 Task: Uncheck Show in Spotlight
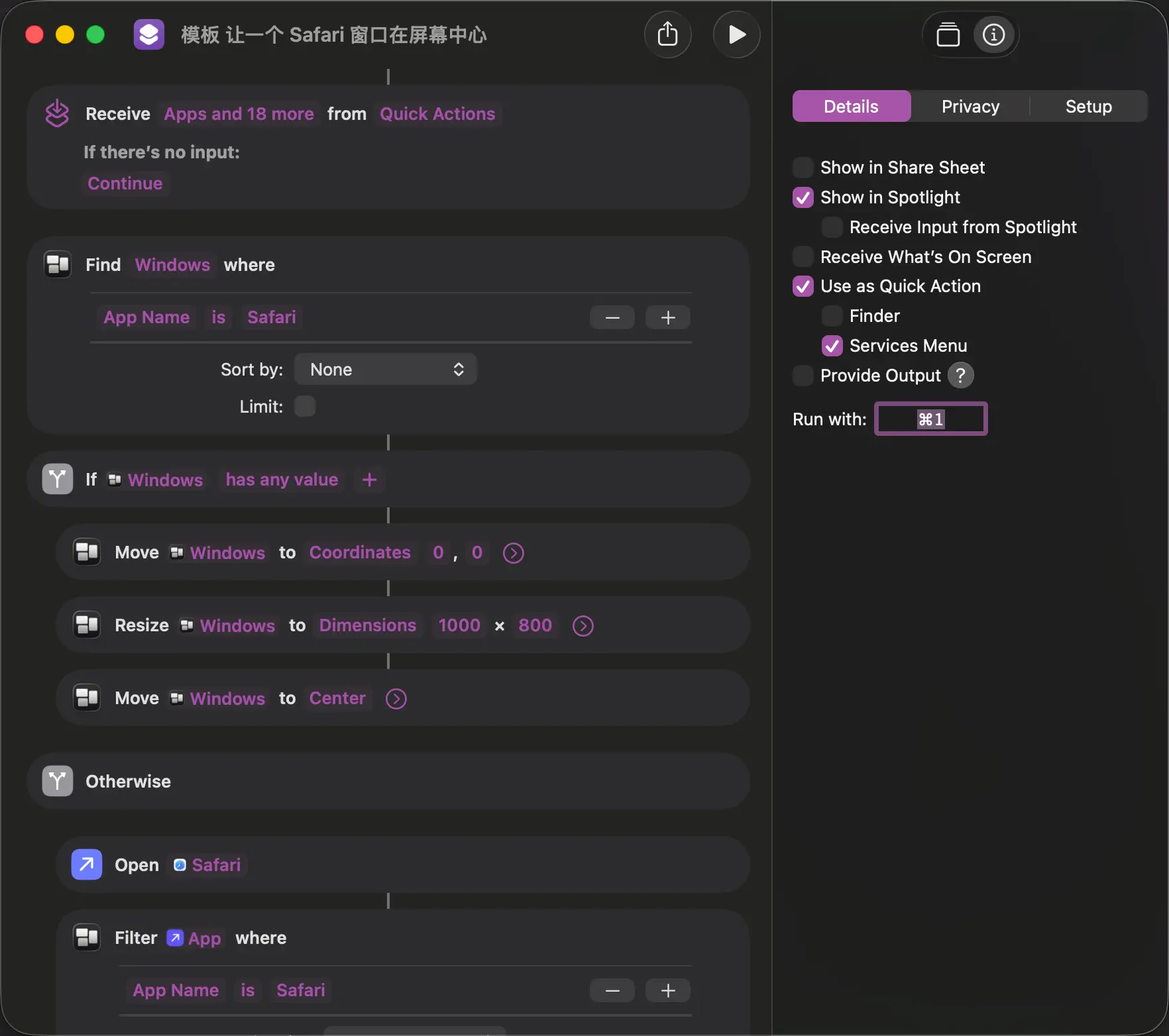click(x=803, y=197)
